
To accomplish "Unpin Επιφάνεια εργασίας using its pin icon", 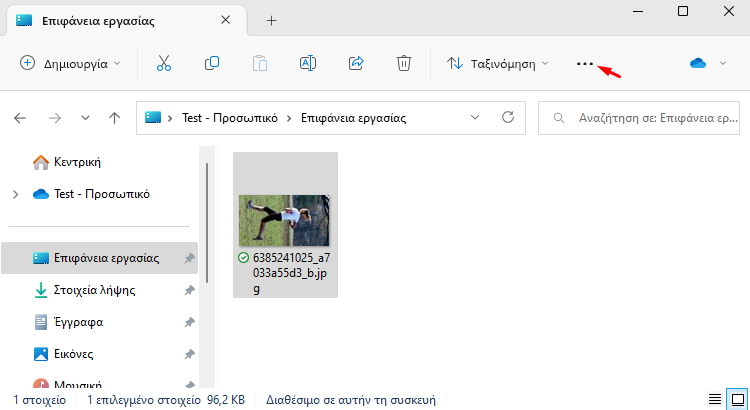I will click(x=189, y=258).
